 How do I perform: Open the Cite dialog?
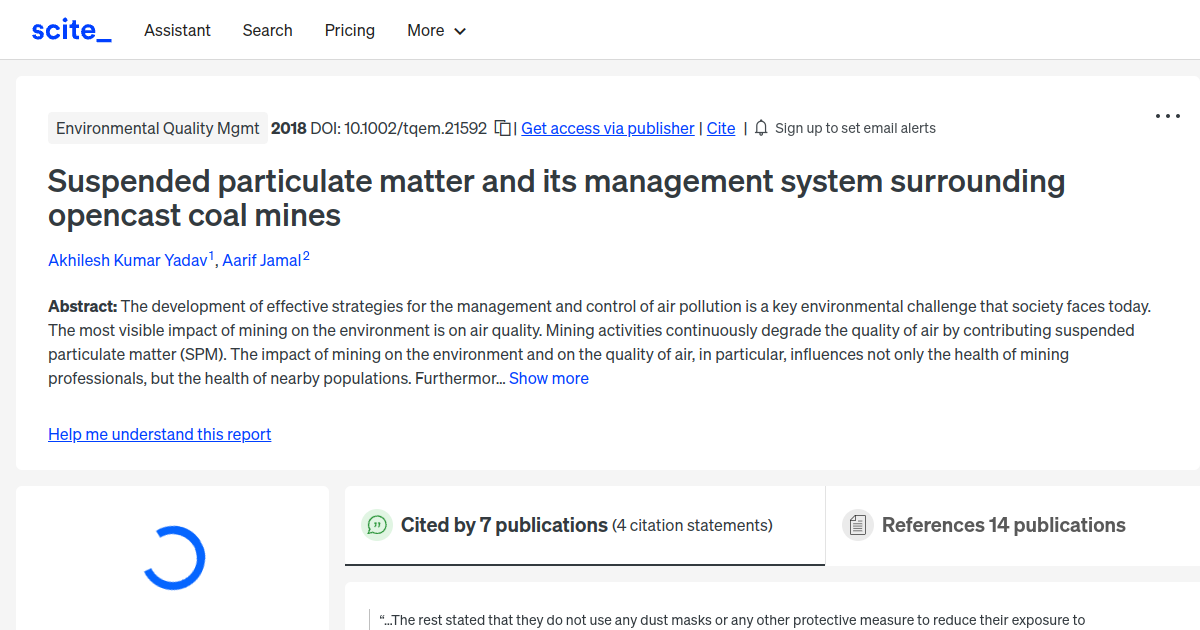pyautogui.click(x=720, y=128)
